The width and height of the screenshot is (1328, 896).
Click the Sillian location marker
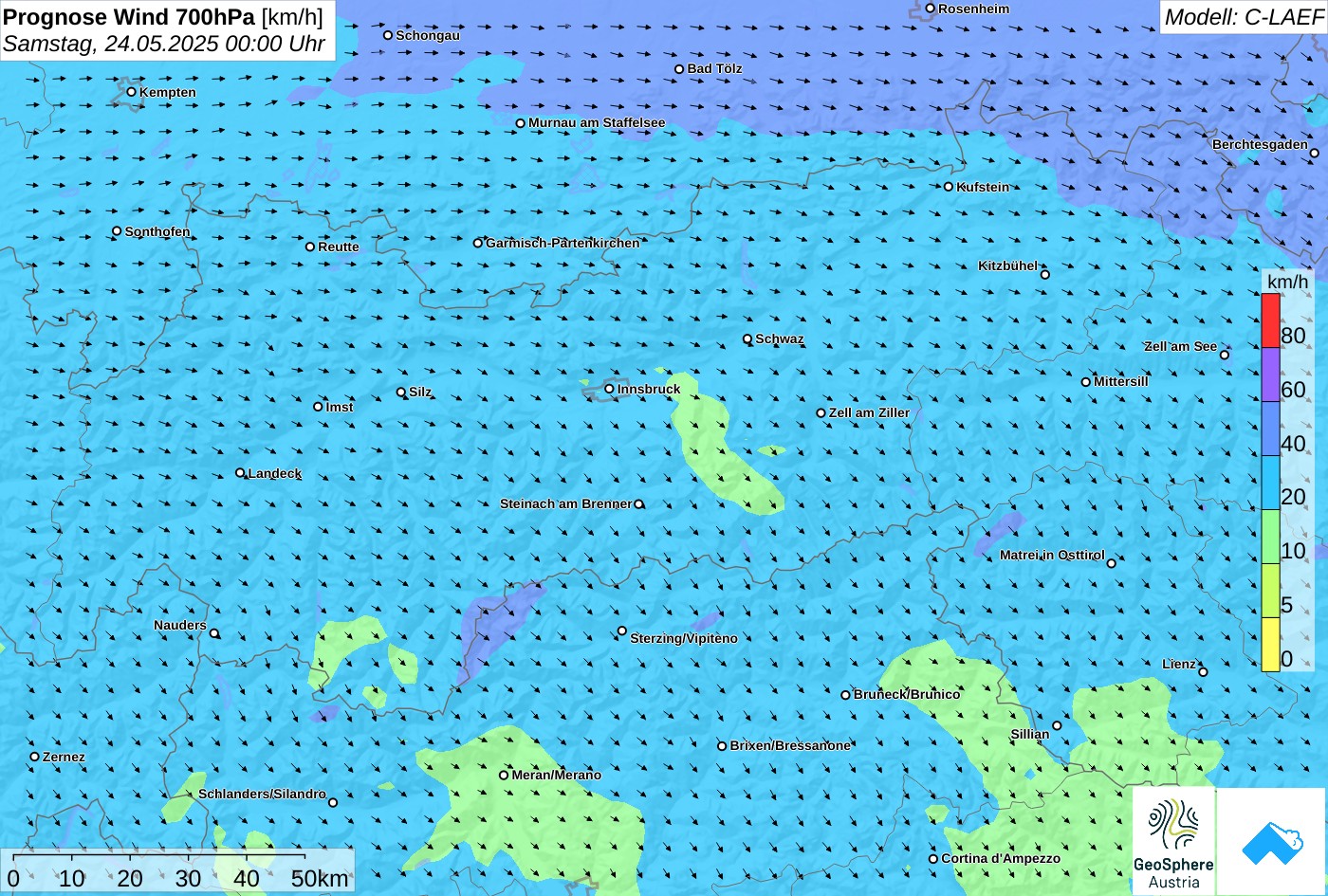1058,726
